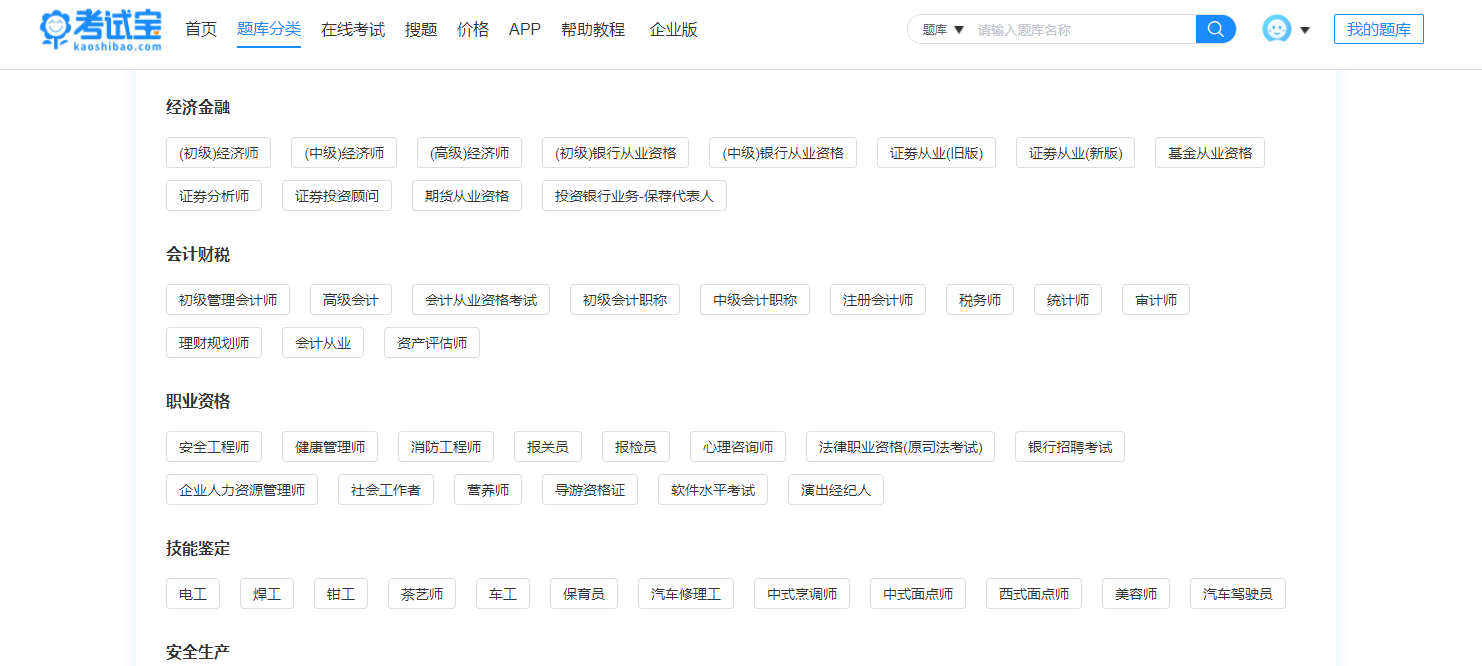Image resolution: width=1482 pixels, height=666 pixels.
Task: Select APP in the navigation bar
Action: 524,29
